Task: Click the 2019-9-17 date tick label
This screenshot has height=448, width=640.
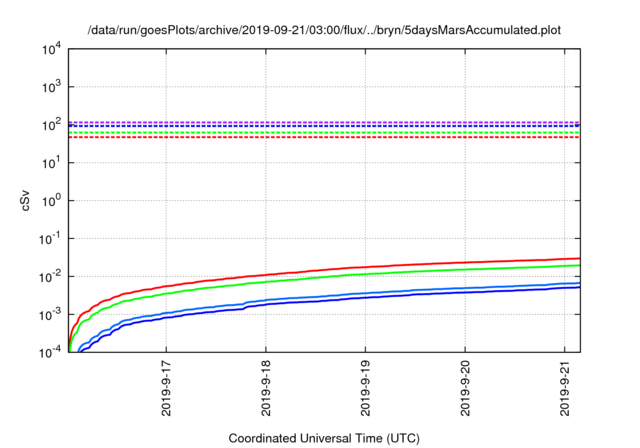Action: [x=167, y=388]
